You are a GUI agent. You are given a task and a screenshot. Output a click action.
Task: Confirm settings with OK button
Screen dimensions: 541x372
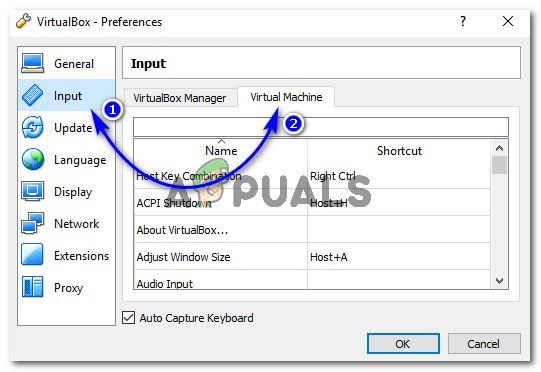tap(403, 344)
